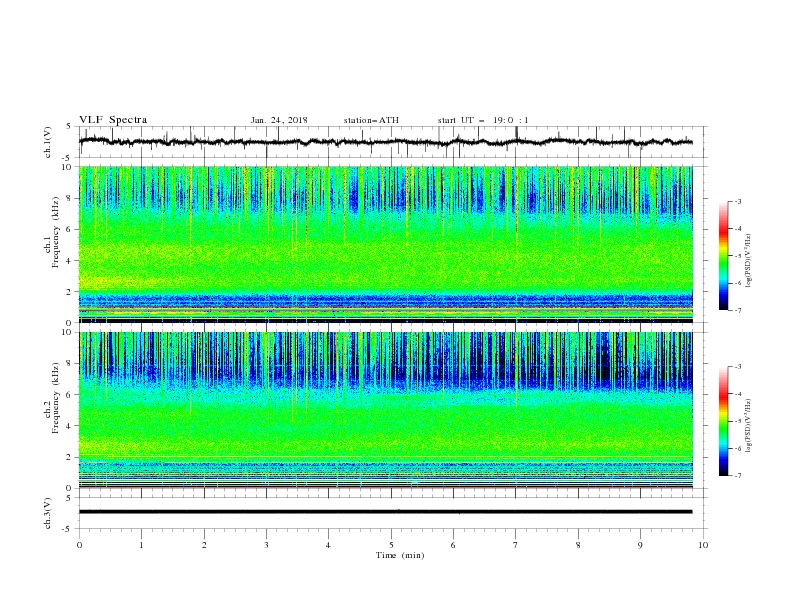Screen dimensions: 792x612
Task: Select the "start UT = 19:0 :1" text
Action: (x=483, y=120)
